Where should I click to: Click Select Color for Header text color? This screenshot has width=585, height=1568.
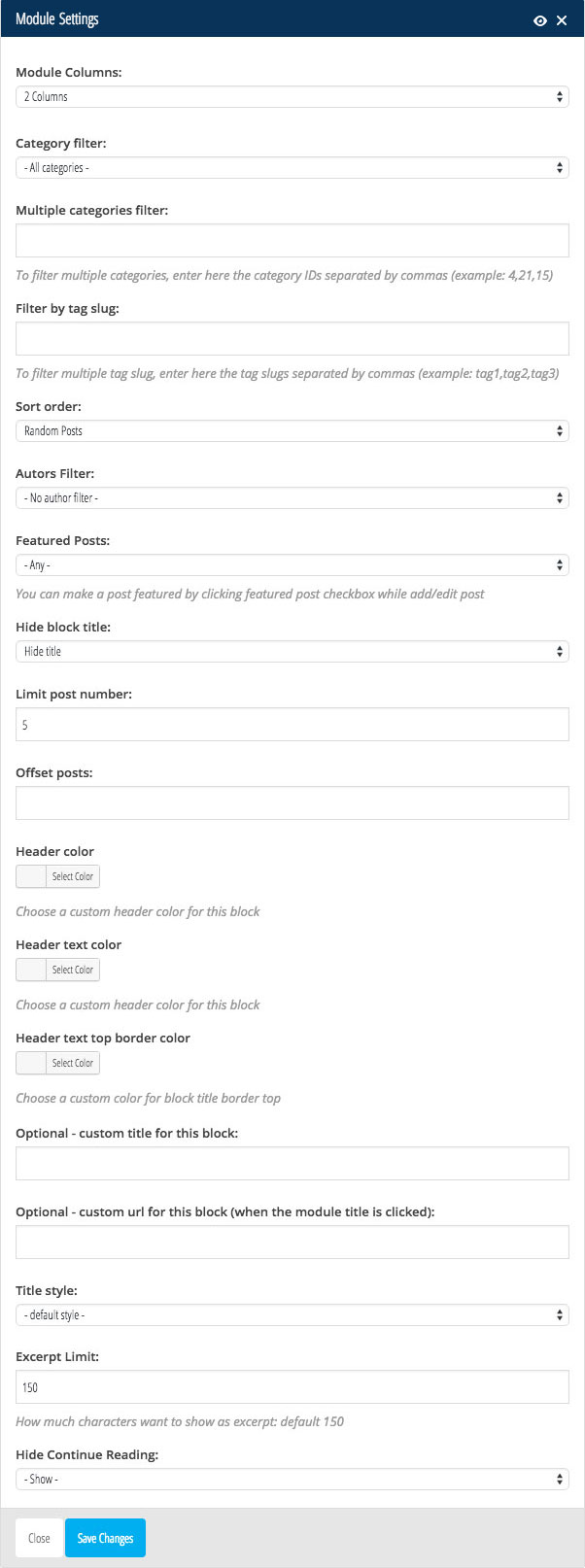(73, 970)
